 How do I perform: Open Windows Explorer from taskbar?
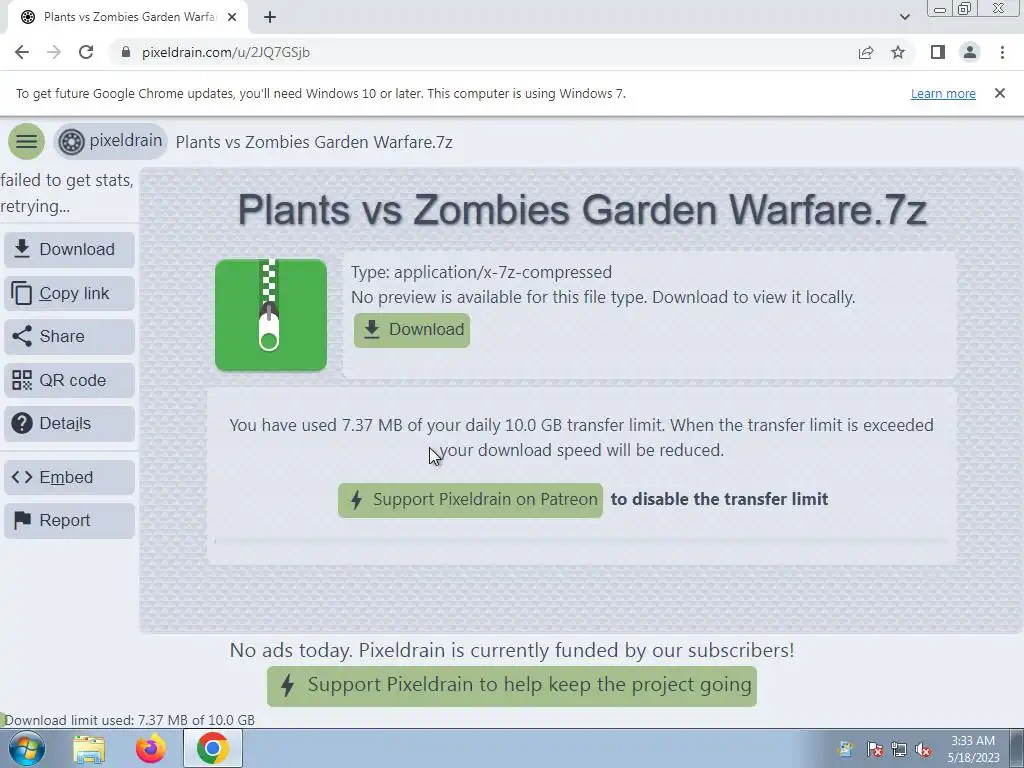click(89, 749)
